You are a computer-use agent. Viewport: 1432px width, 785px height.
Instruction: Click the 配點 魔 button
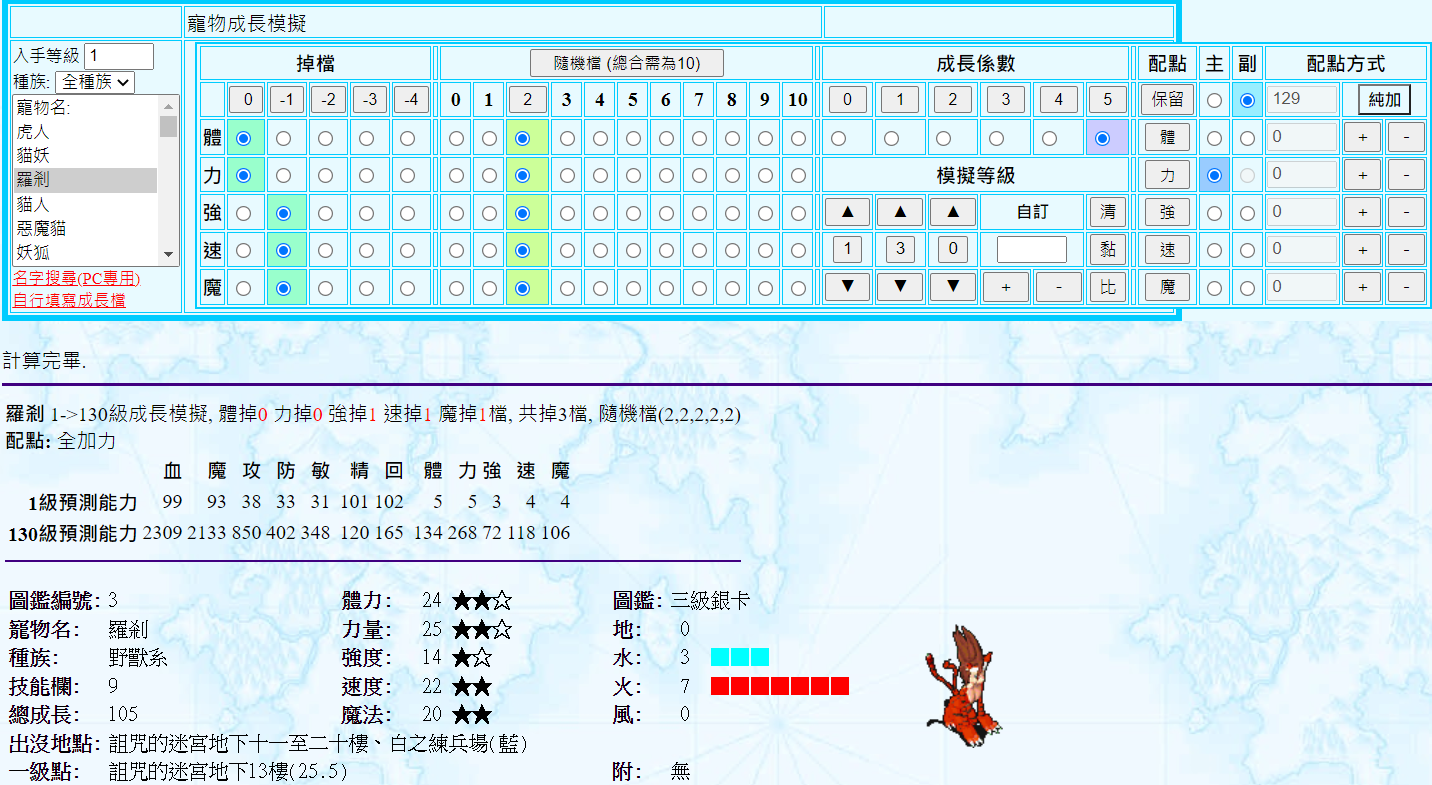coord(1167,288)
